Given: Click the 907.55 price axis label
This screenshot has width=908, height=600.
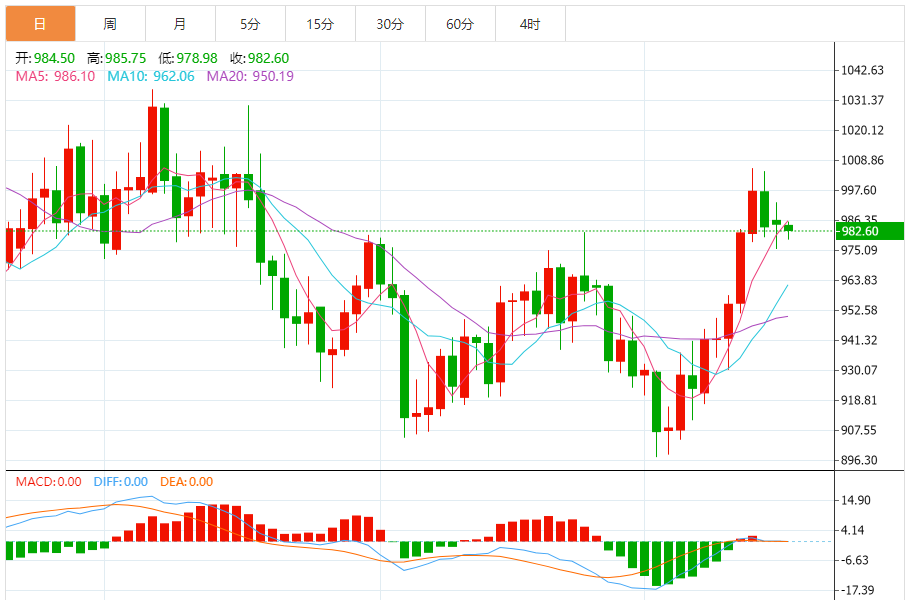Looking at the screenshot, I should (x=859, y=430).
